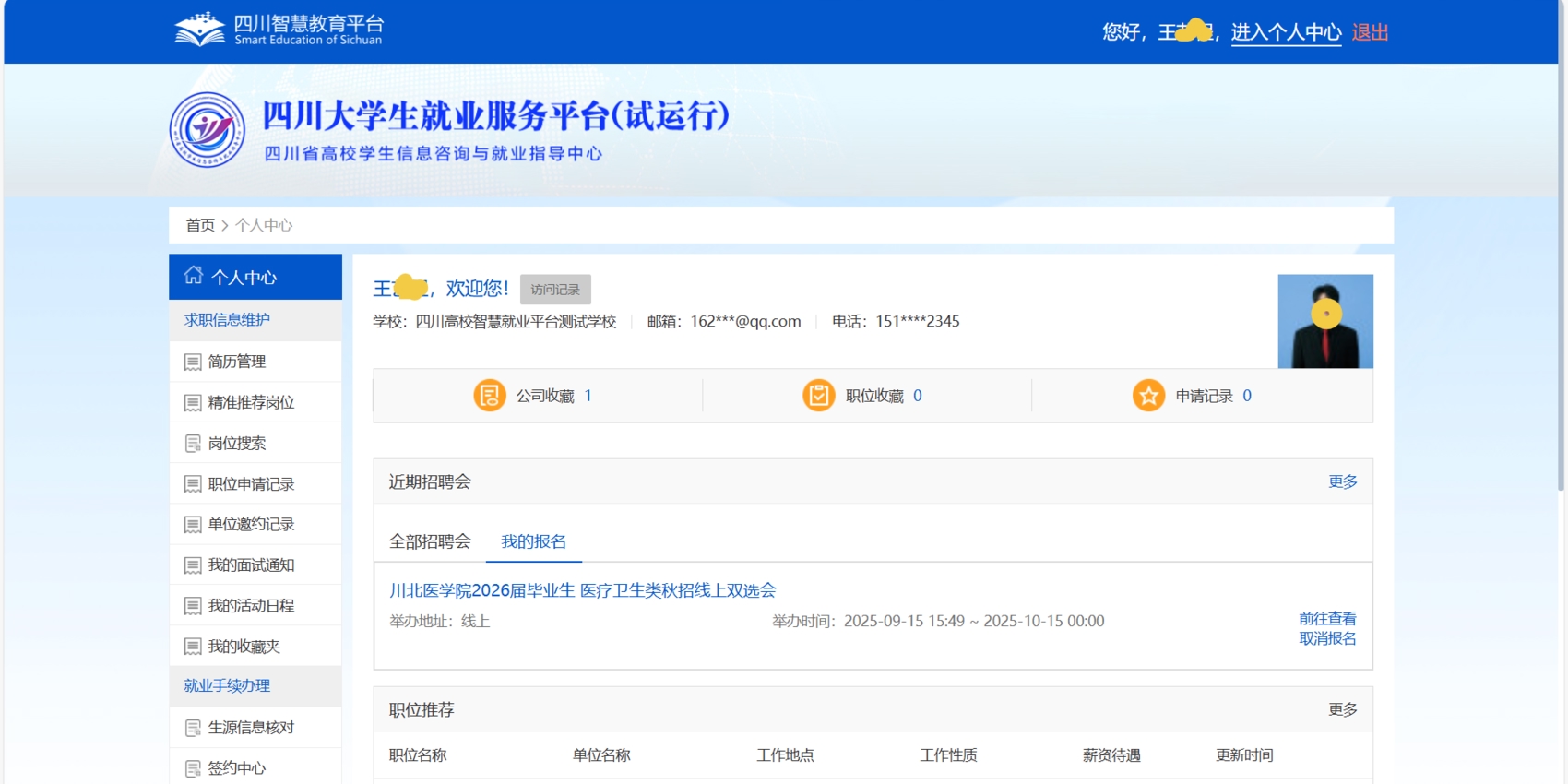Select the 我的报名 tab

pyautogui.click(x=533, y=541)
